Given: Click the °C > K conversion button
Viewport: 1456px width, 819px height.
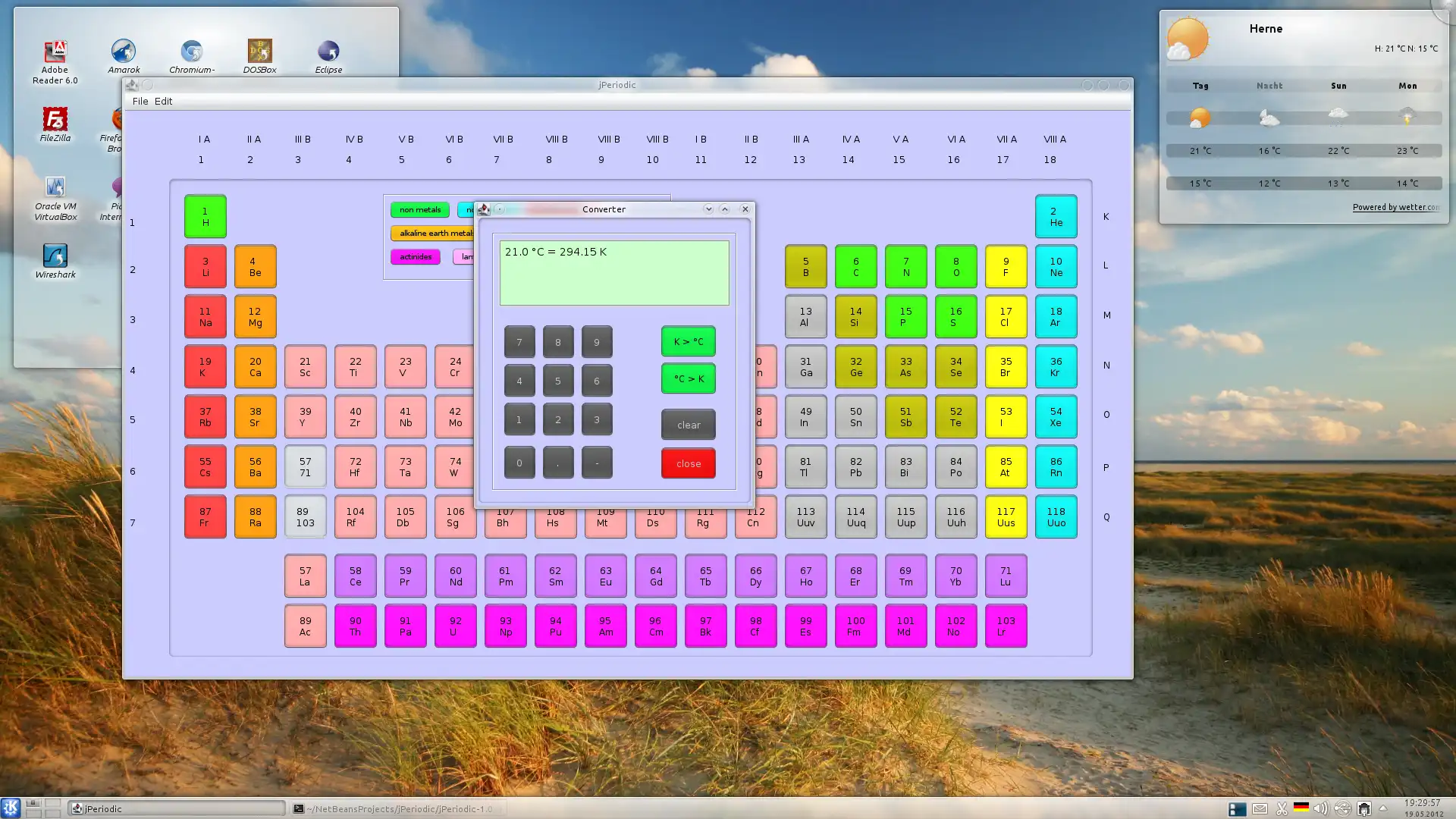Looking at the screenshot, I should tap(689, 378).
